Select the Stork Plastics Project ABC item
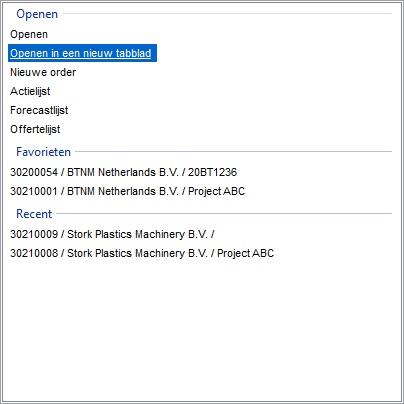Screen dimensions: 404x404 pyautogui.click(x=142, y=253)
